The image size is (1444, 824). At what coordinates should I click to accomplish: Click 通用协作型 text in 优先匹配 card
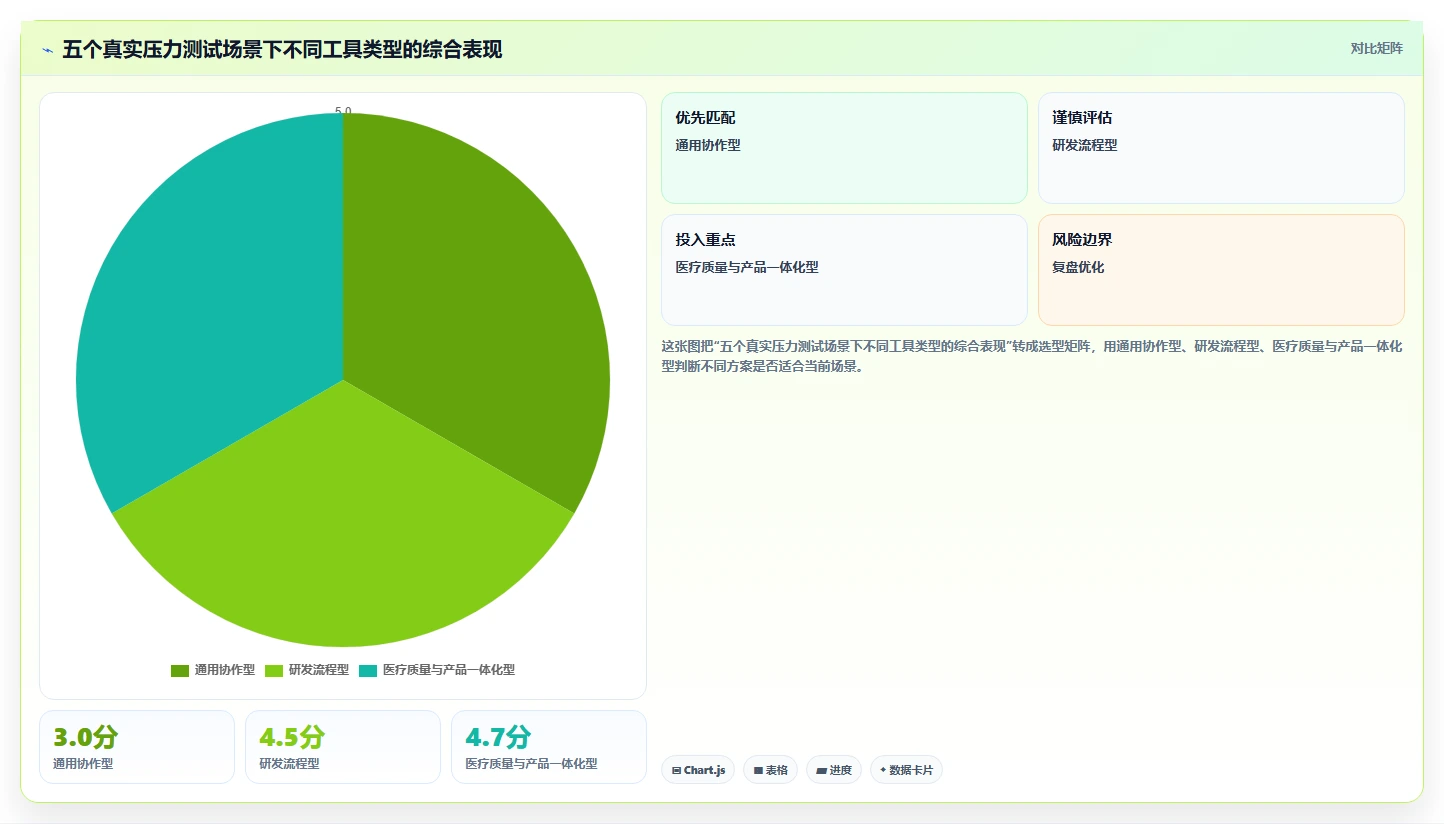click(x=708, y=145)
